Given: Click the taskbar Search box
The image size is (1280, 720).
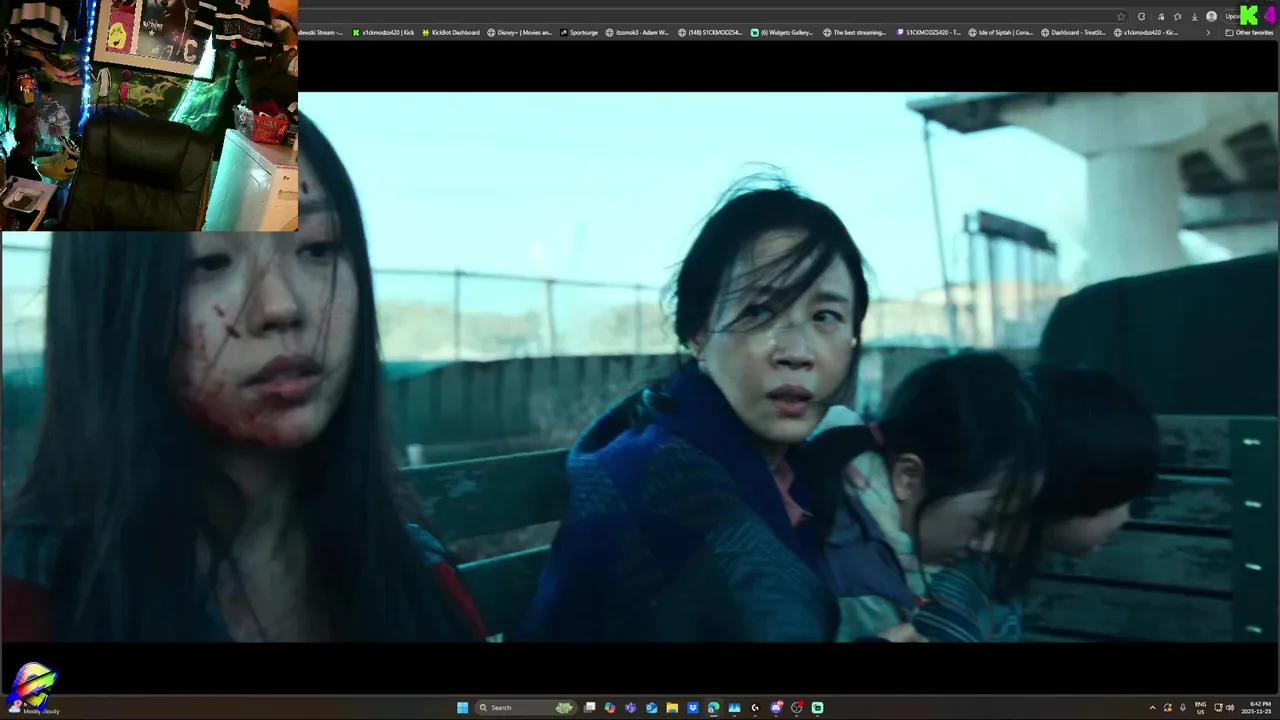Looking at the screenshot, I should click(526, 708).
